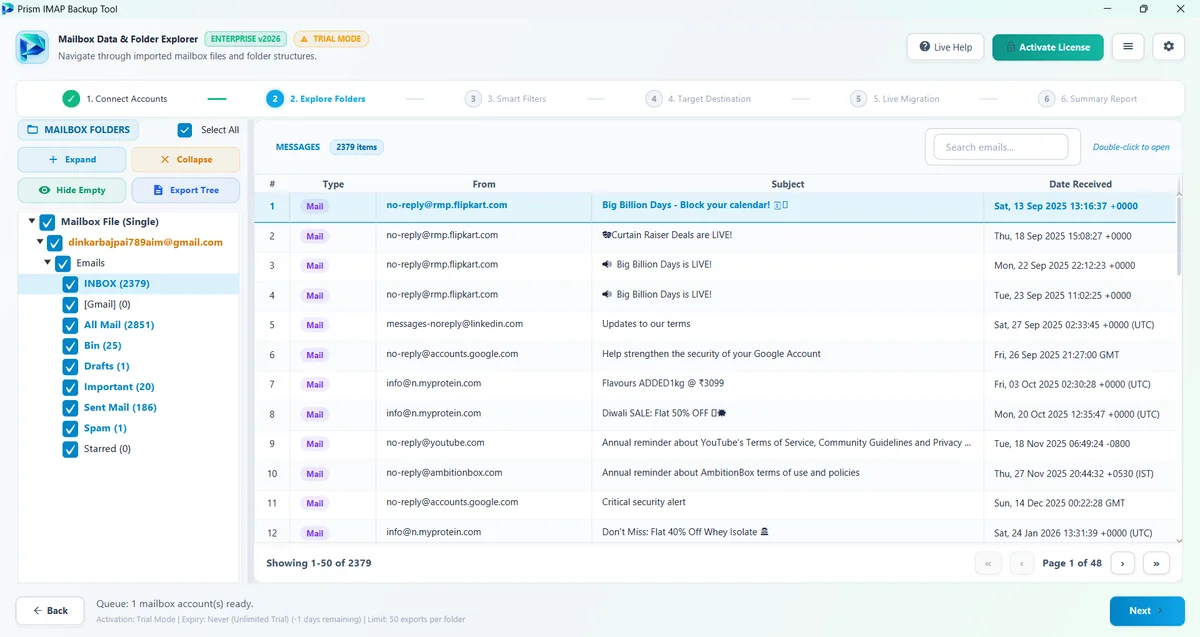Uncheck the Important (20) checkbox
Screen dimensions: 1200x637
[x=70, y=387]
